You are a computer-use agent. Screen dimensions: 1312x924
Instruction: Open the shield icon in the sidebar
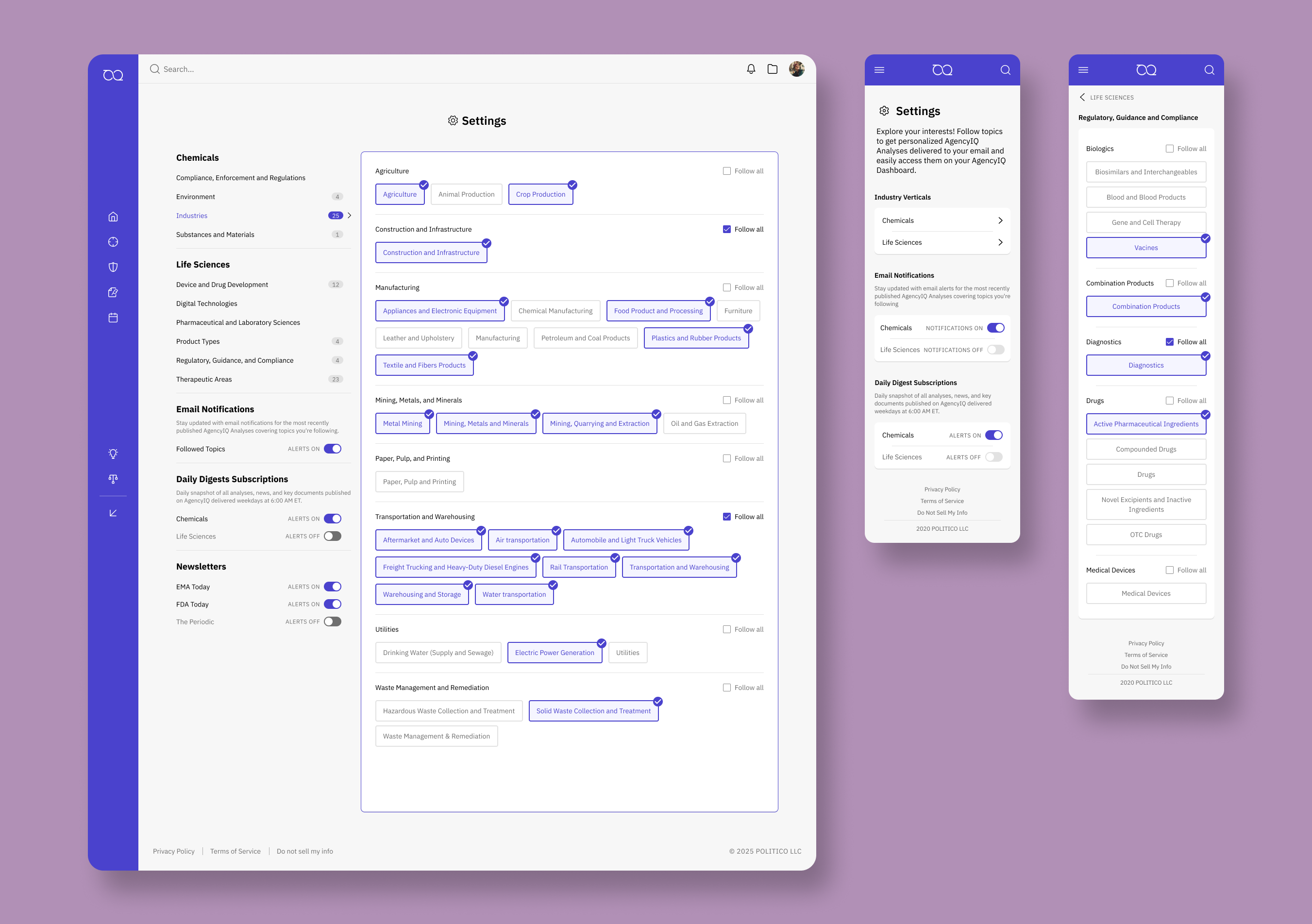click(113, 267)
